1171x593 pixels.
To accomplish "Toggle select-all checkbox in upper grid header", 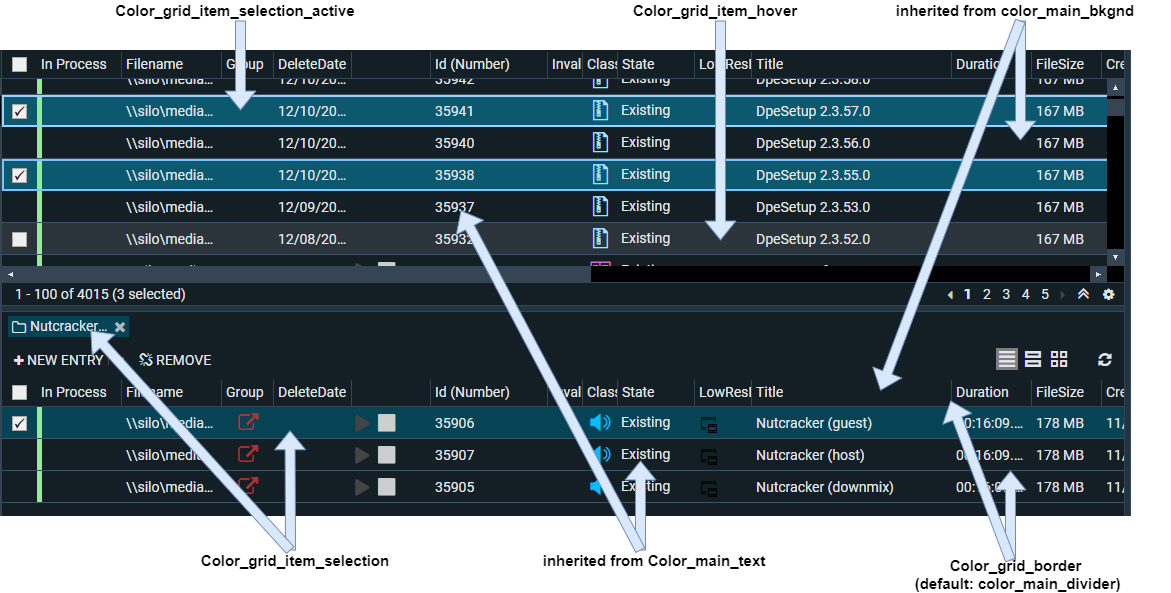I will click(19, 65).
